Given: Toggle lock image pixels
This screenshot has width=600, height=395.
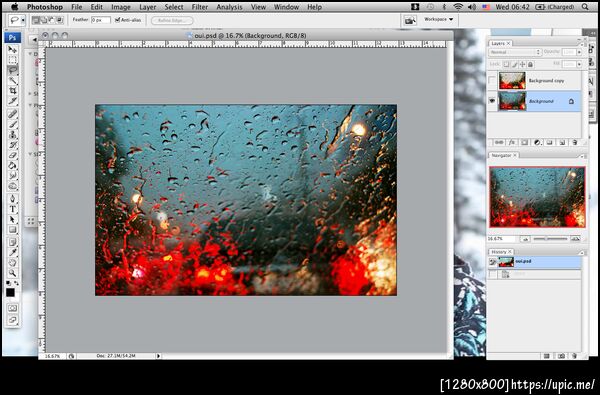Looking at the screenshot, I should pos(515,65).
